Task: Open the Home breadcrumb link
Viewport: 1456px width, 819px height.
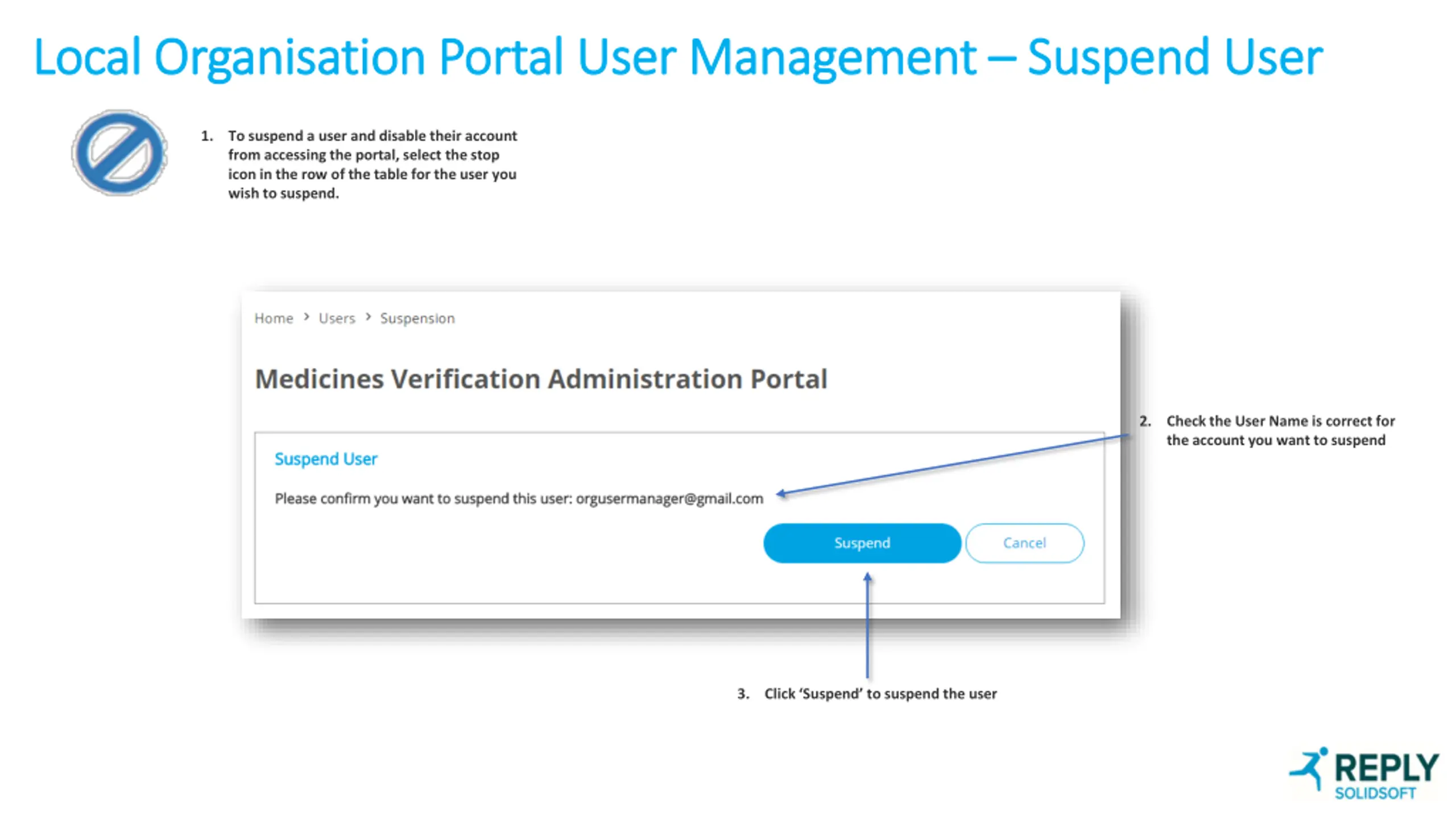Action: click(x=274, y=318)
